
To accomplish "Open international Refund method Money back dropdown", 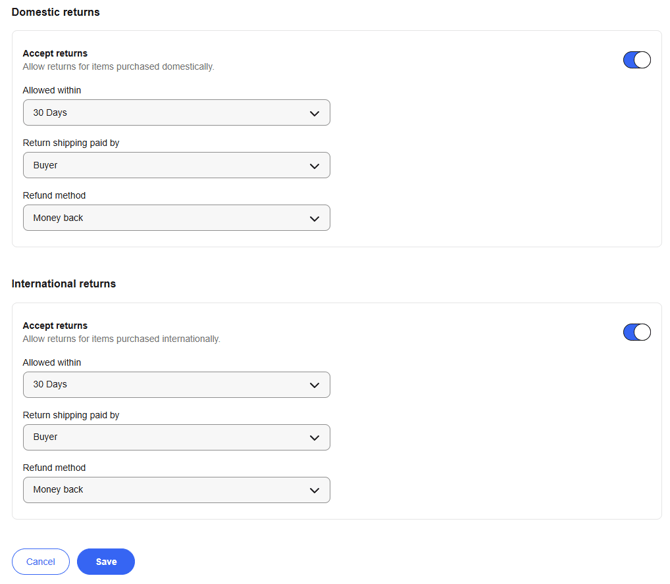I will [176, 490].
